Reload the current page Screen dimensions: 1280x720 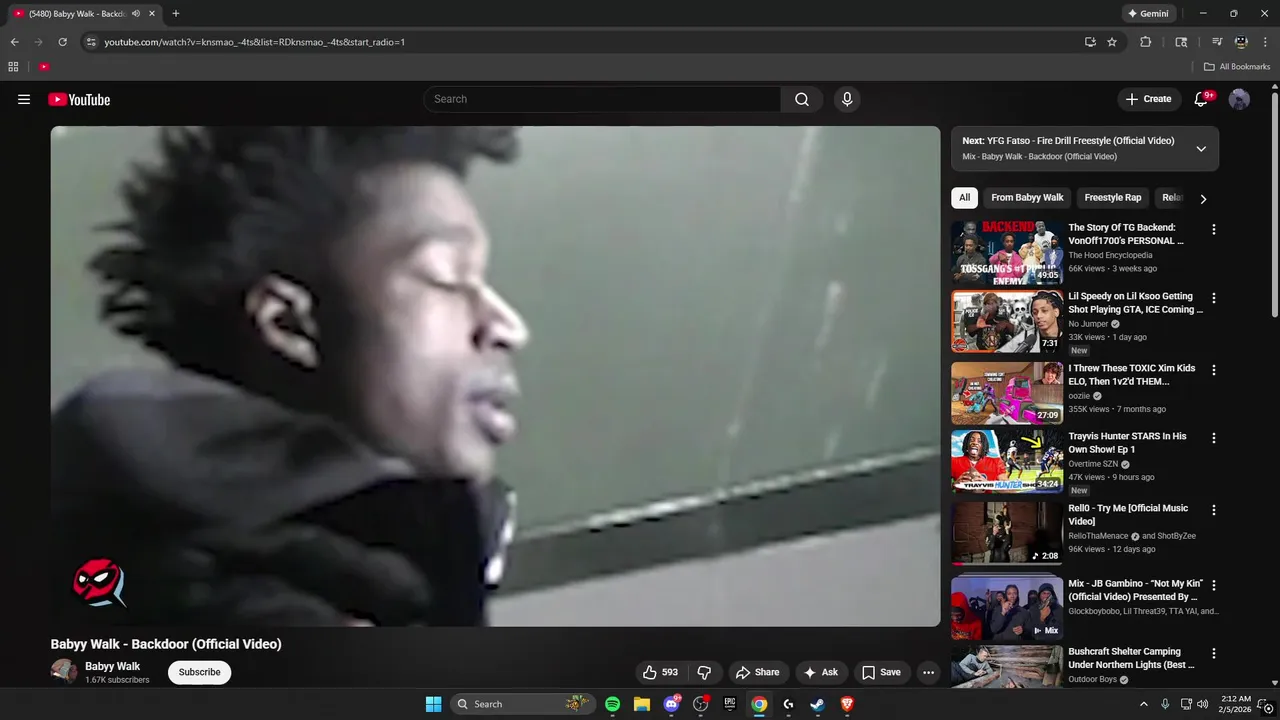click(x=62, y=42)
